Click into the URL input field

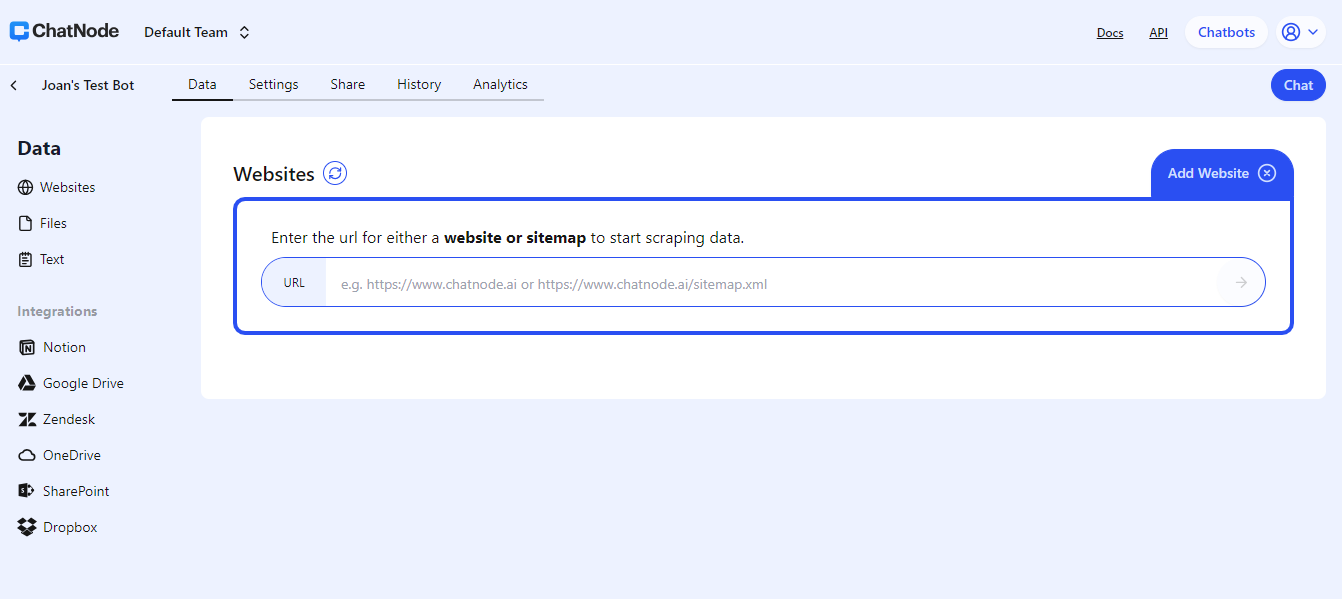tap(770, 283)
